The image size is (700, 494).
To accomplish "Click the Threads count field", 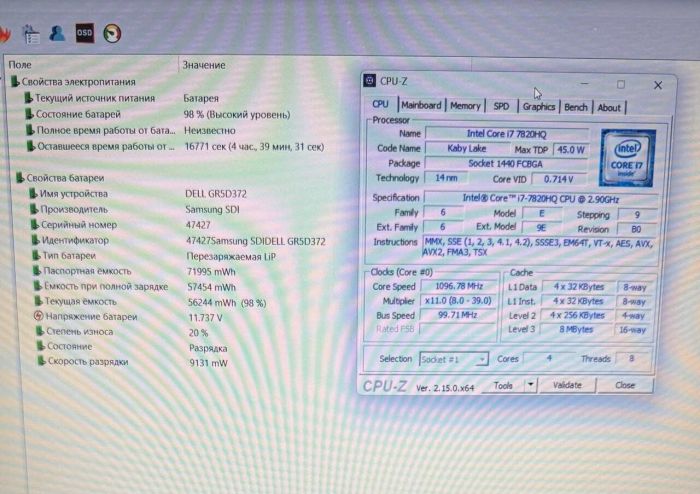I will coord(631,358).
